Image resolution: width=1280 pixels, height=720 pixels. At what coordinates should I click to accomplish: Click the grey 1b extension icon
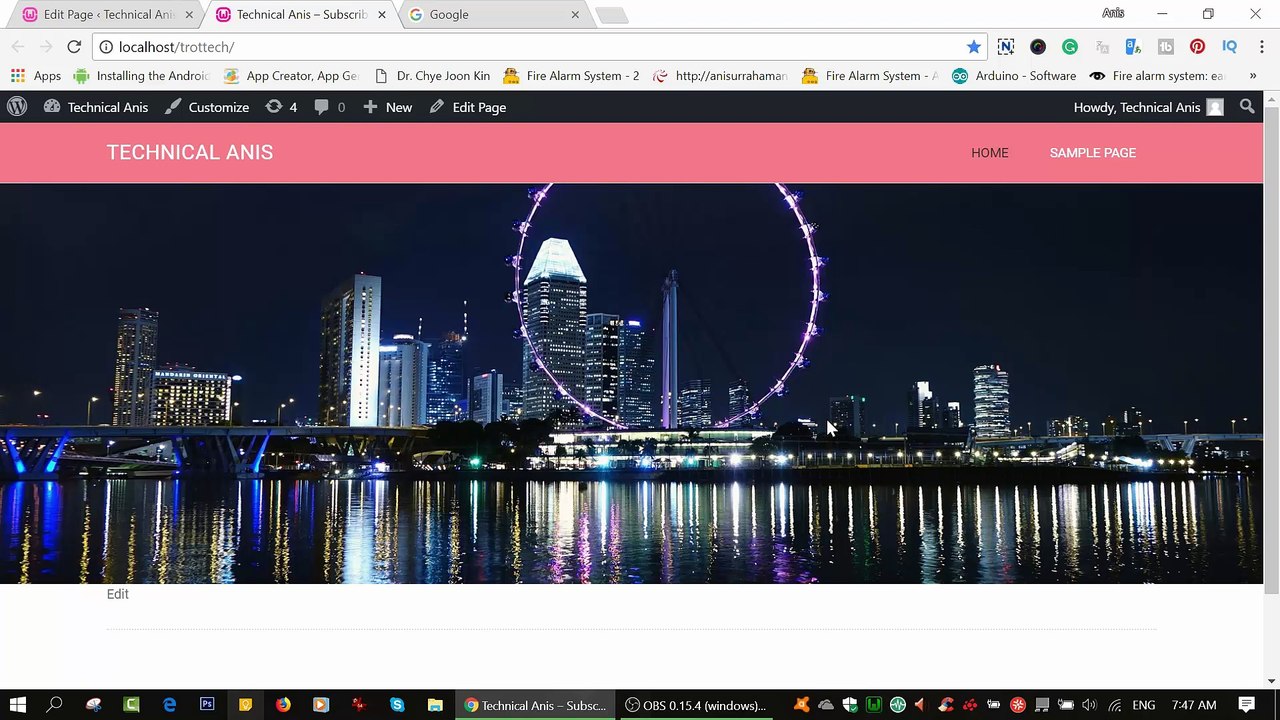[1165, 47]
